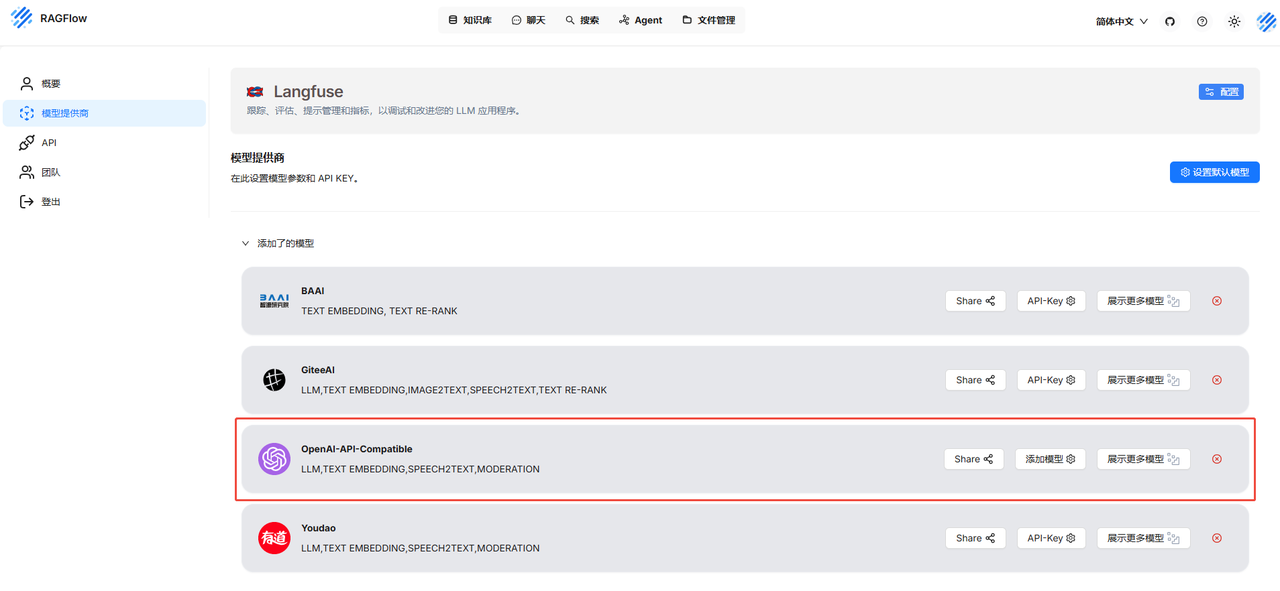
Task: Select 团队 in sidebar
Action: pos(104,172)
